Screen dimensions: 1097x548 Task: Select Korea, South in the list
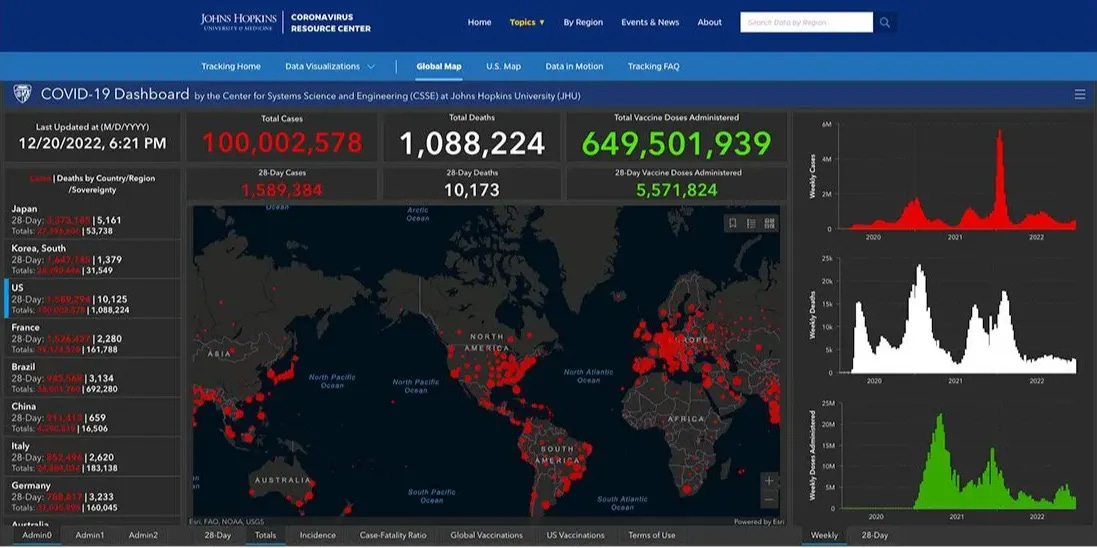click(92, 259)
